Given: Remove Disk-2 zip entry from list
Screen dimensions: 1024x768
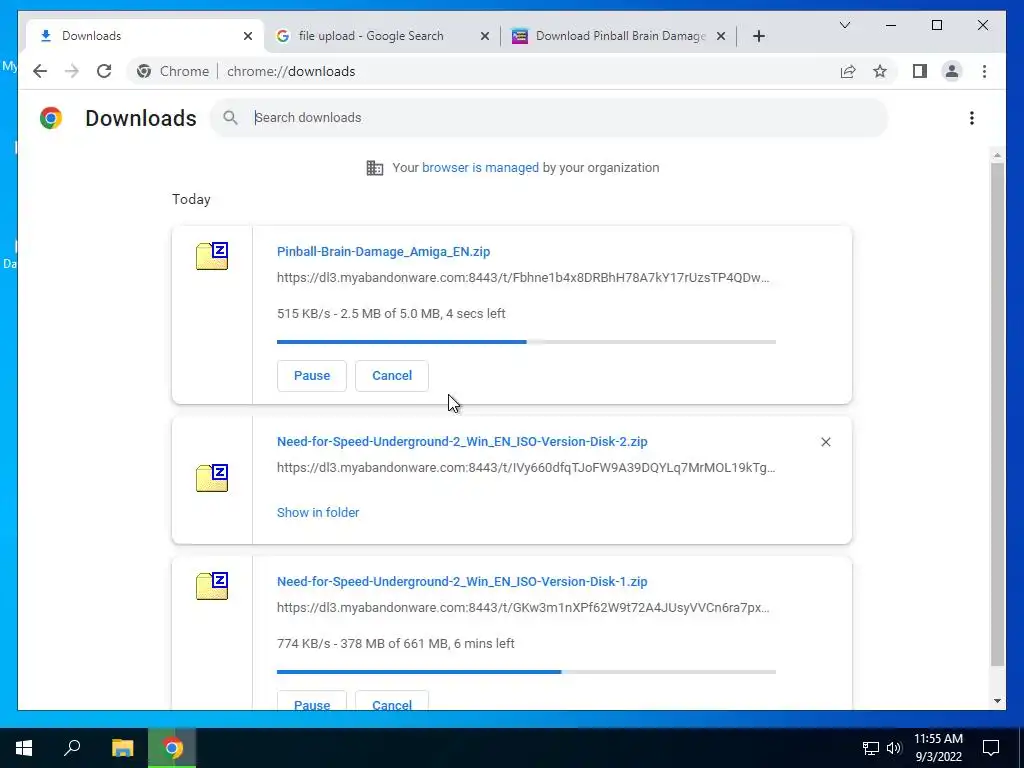Looking at the screenshot, I should 825,442.
